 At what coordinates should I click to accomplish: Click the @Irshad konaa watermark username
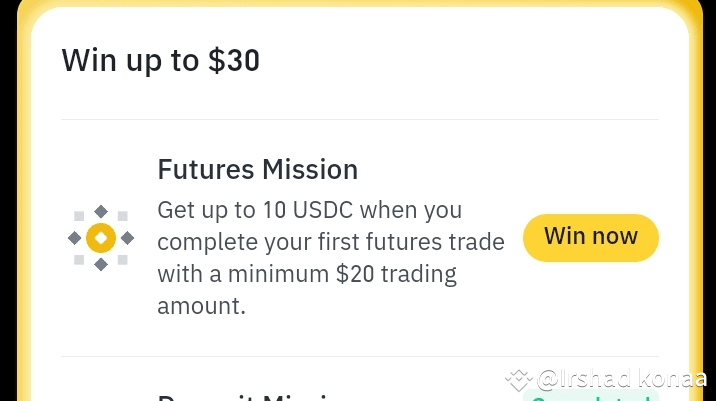622,380
